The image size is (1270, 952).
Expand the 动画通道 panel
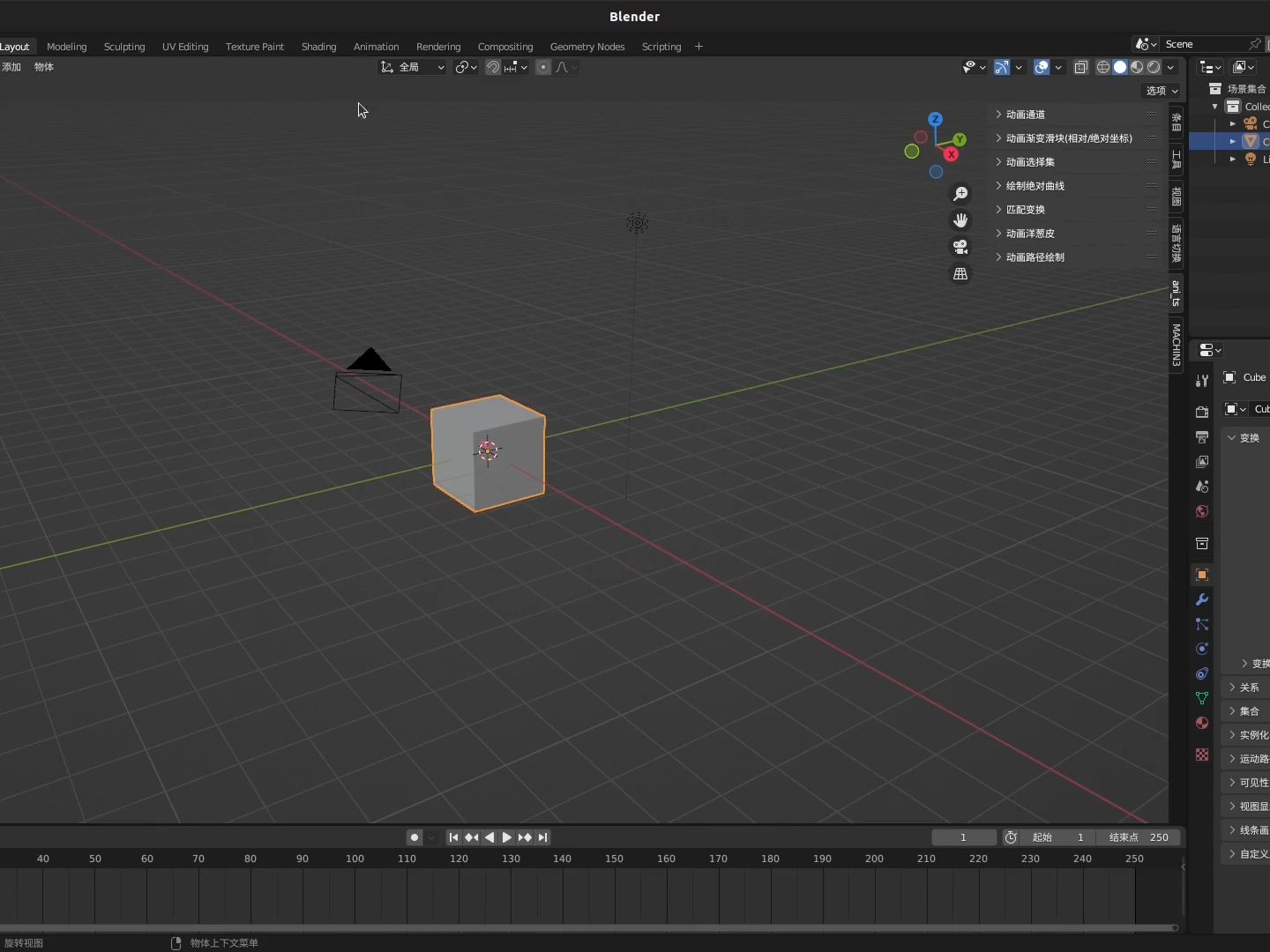click(1026, 115)
